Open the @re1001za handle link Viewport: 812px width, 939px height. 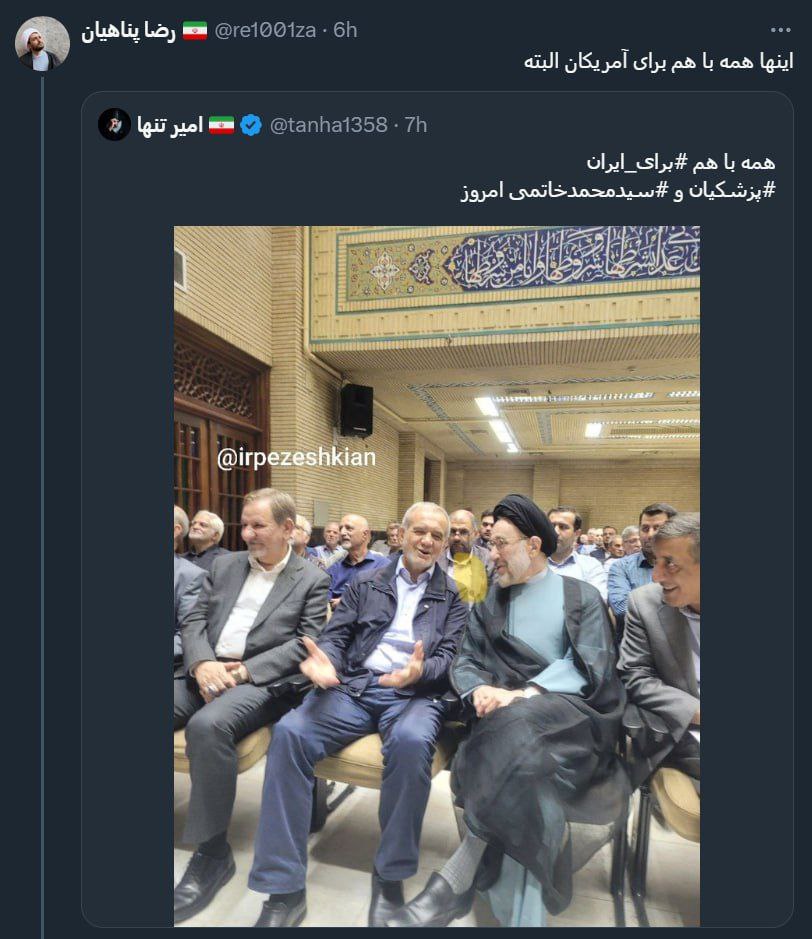pyautogui.click(x=267, y=31)
